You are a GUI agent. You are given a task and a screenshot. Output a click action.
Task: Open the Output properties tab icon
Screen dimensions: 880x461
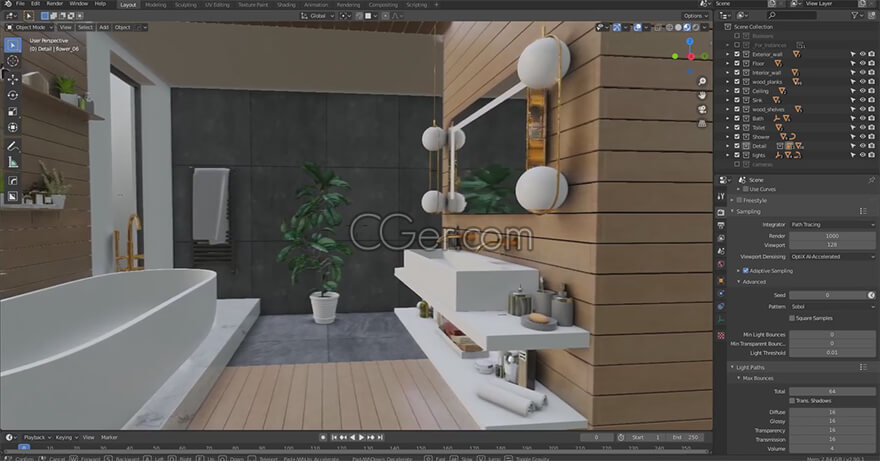[x=721, y=225]
